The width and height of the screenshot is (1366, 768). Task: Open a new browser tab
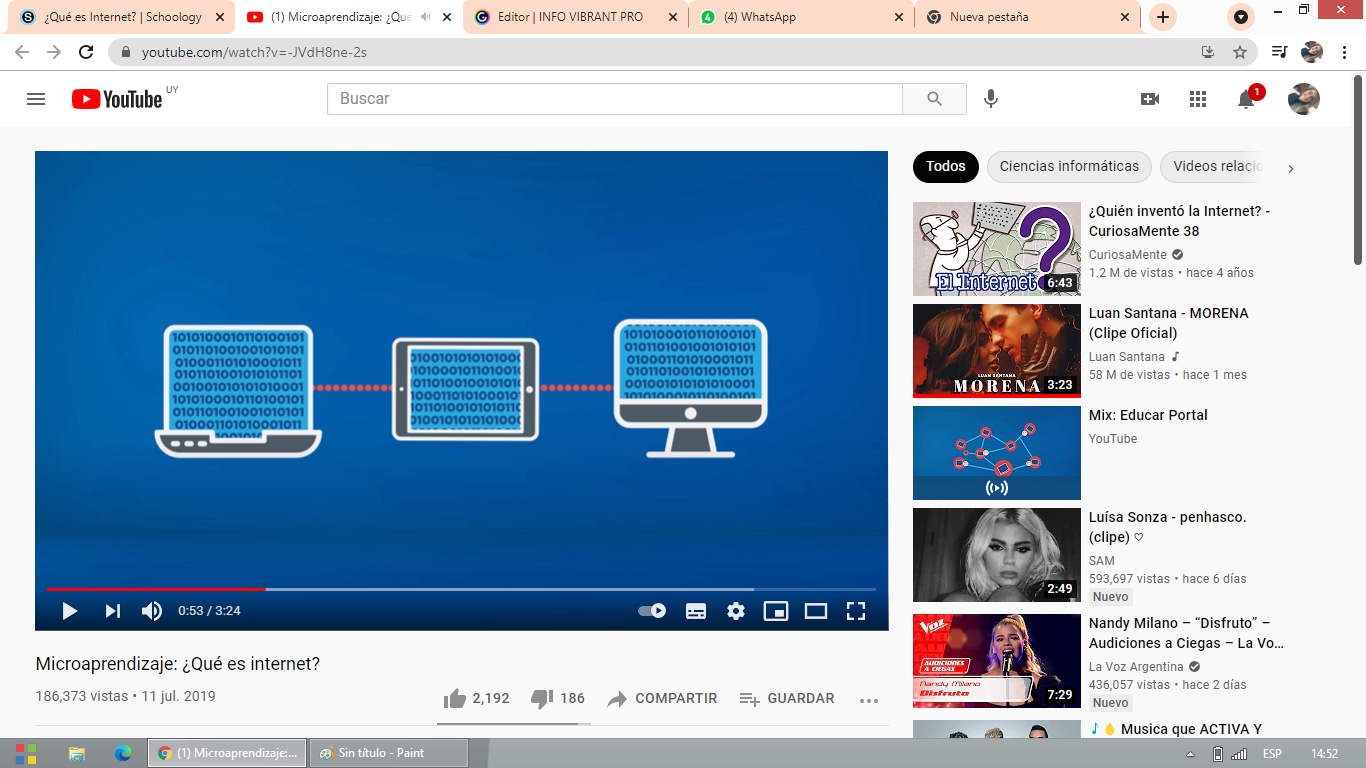(1162, 17)
